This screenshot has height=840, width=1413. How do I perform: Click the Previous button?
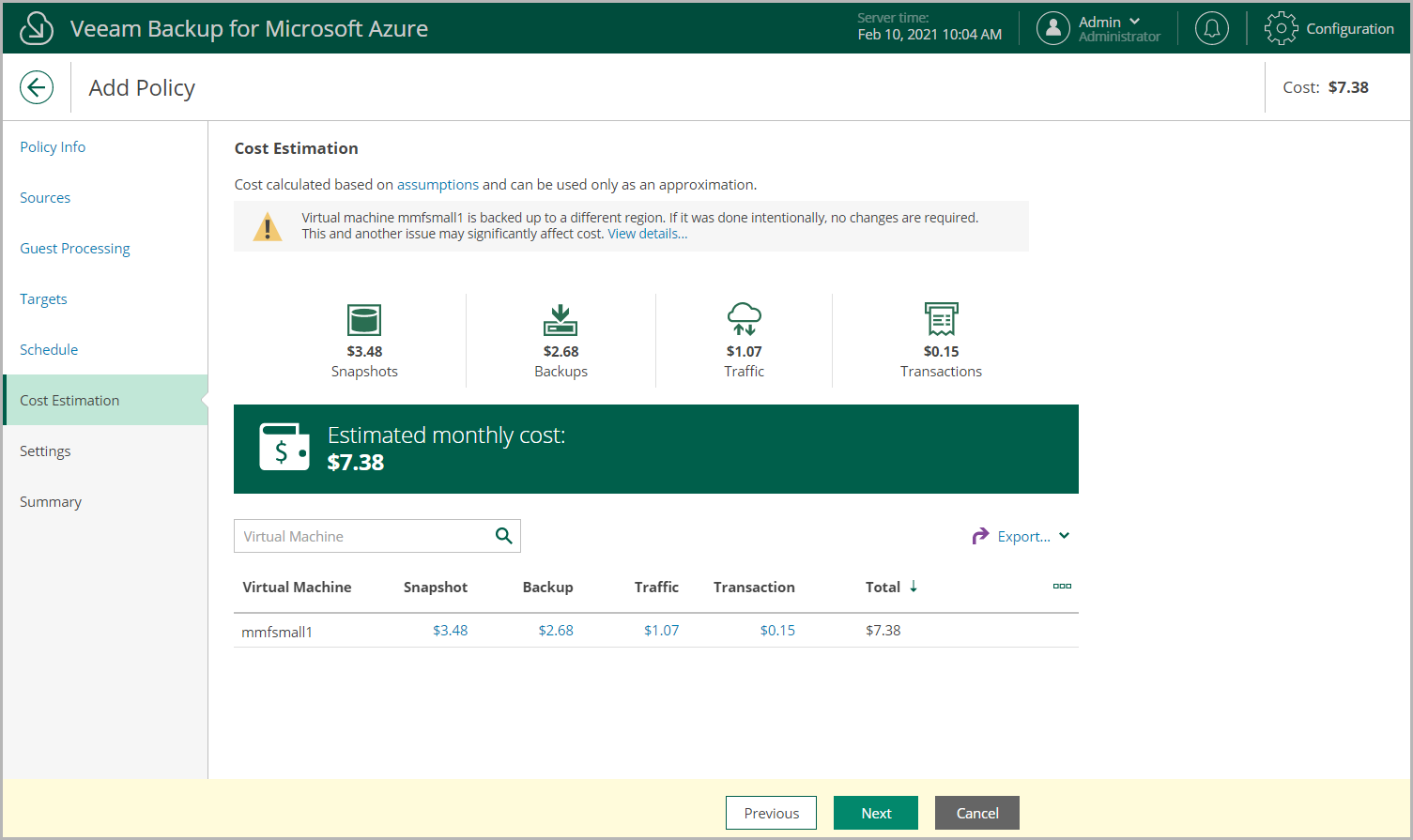[771, 813]
